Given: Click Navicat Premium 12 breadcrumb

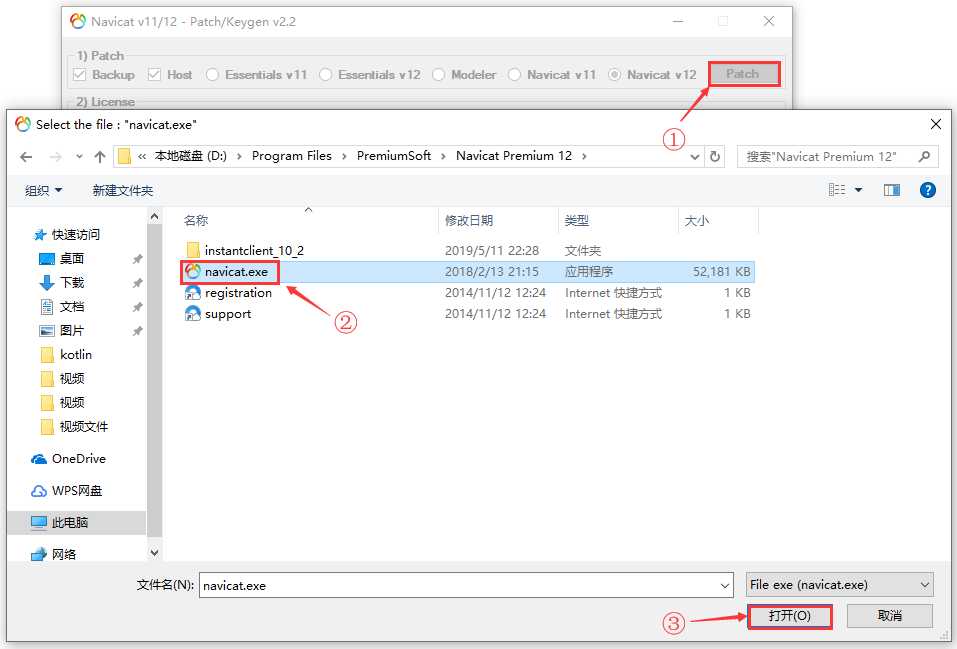Looking at the screenshot, I should pos(514,156).
